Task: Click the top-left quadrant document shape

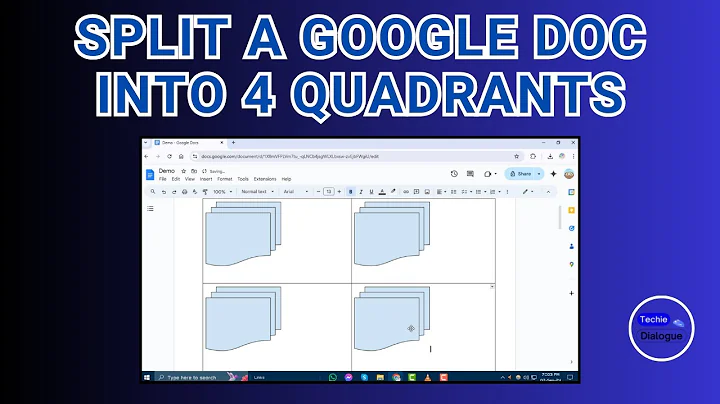Action: (x=243, y=234)
